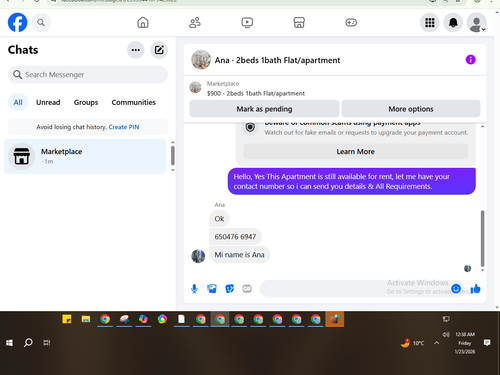Send a thumbs-up like
The image size is (500, 375).
475,288
